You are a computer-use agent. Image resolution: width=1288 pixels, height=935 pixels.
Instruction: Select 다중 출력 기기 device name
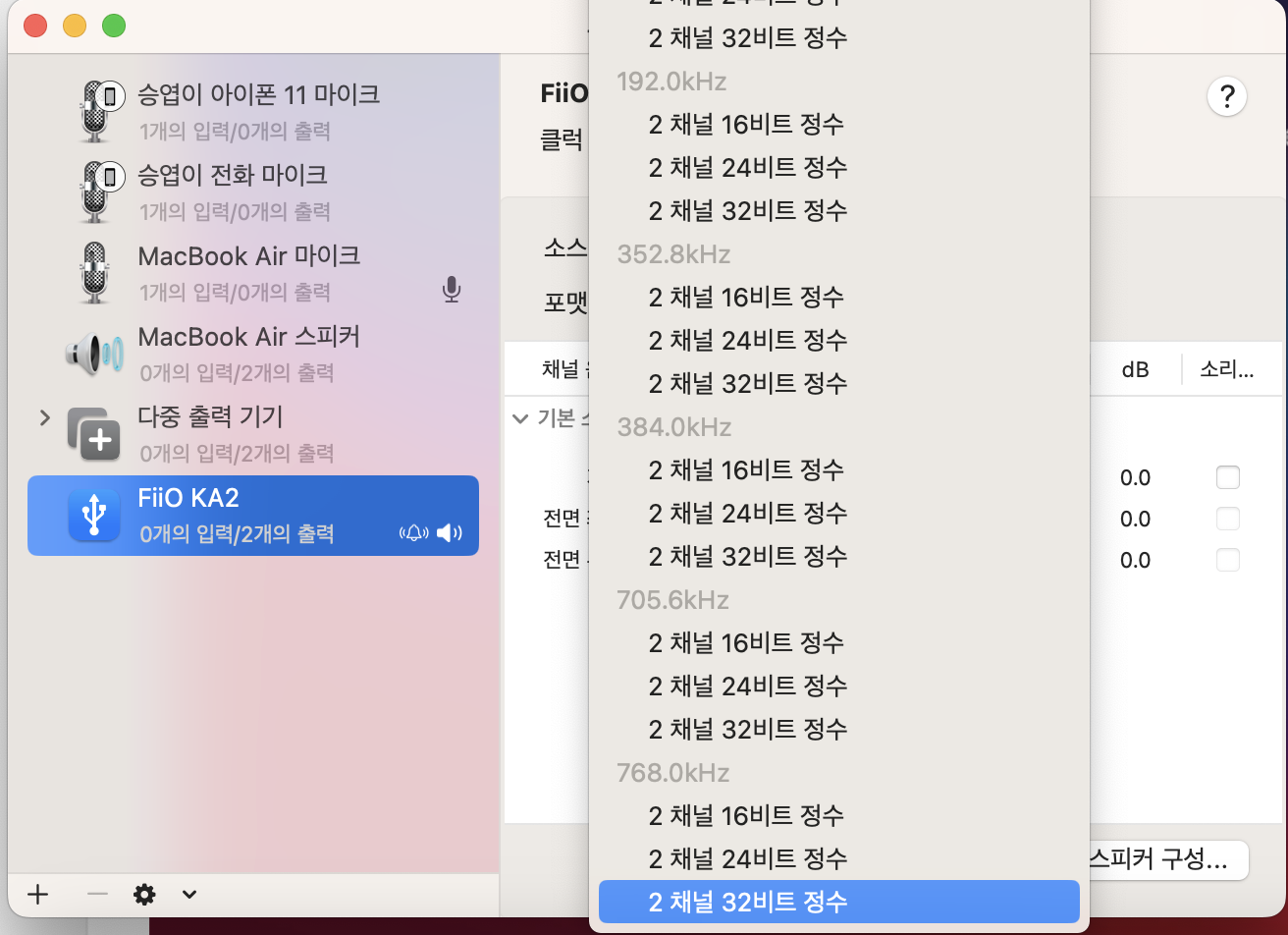pyautogui.click(x=210, y=416)
